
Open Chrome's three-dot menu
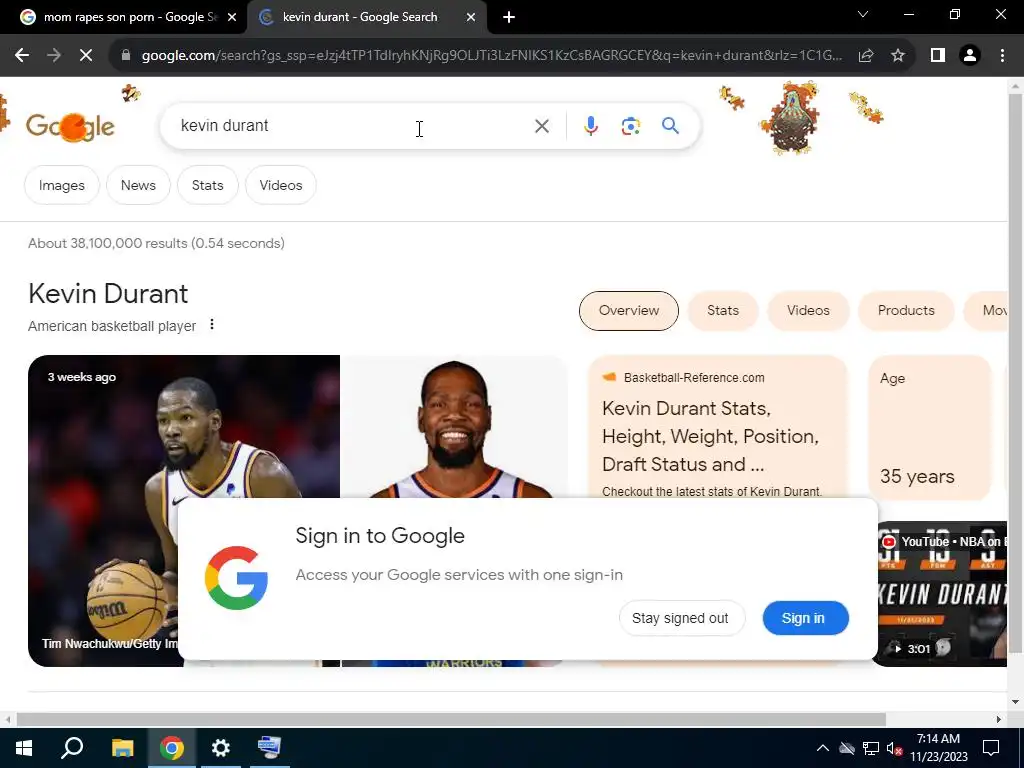click(1002, 56)
